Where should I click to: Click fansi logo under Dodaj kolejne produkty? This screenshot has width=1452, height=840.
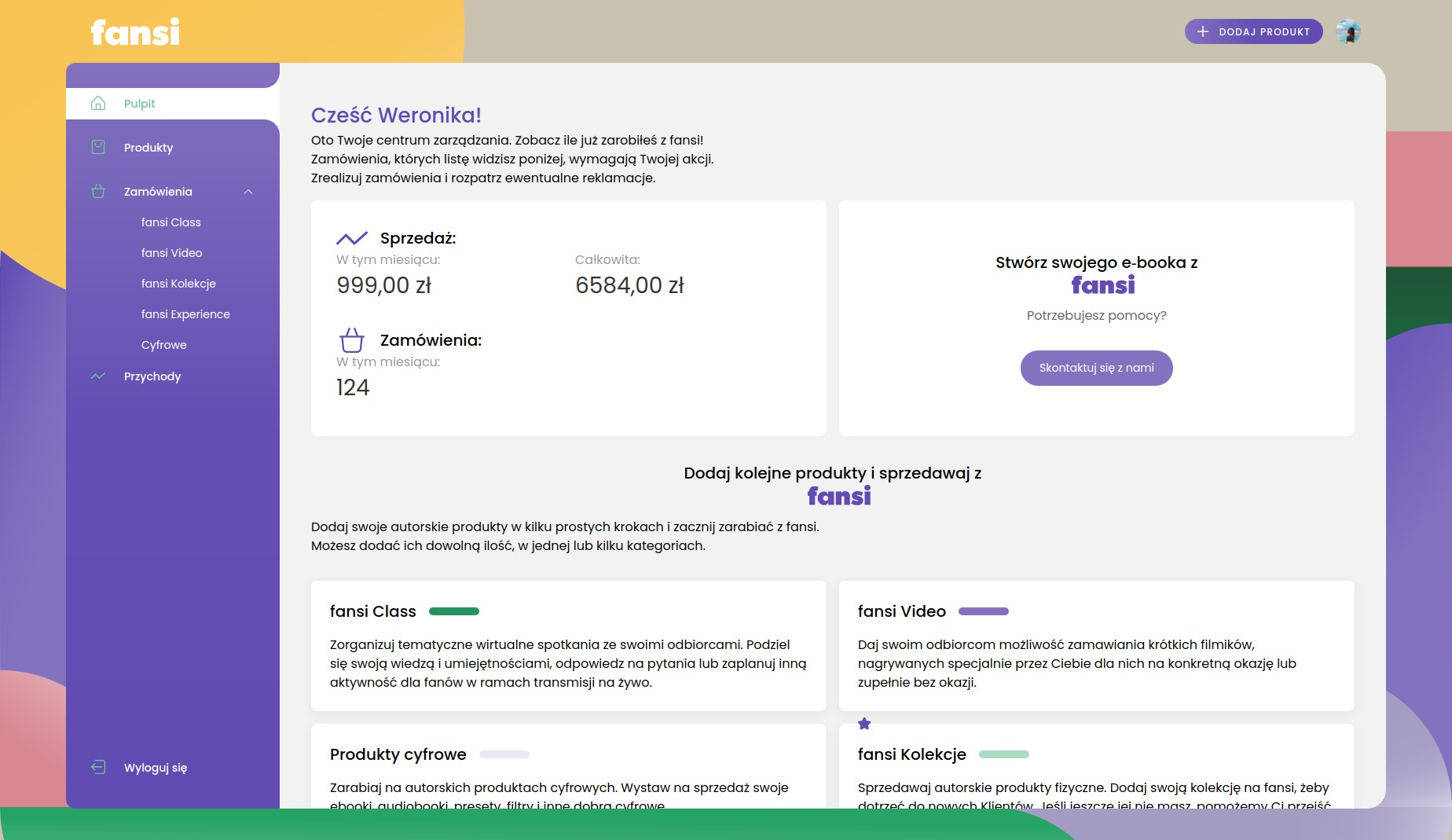pyautogui.click(x=839, y=496)
